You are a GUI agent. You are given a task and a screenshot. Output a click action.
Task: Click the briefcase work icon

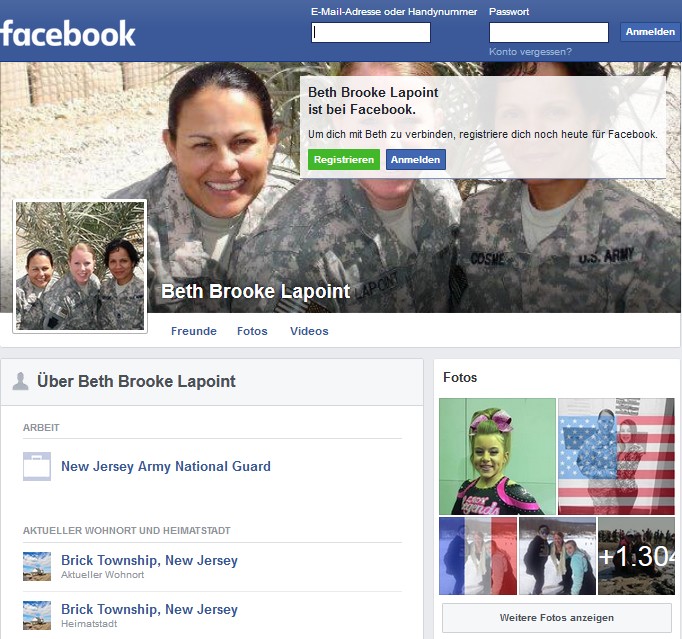click(x=37, y=466)
